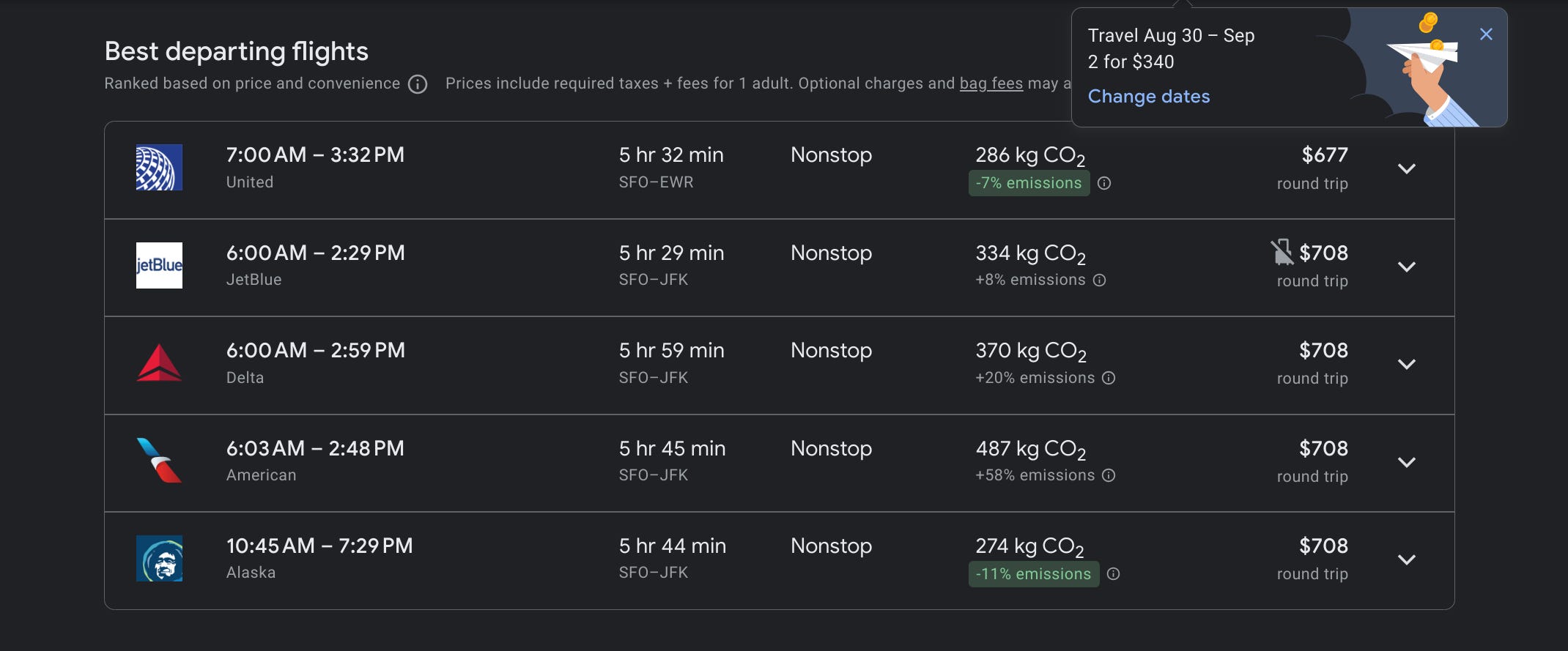Click the United airline logo icon
Viewport: 1568px width, 651px height.
tap(159, 168)
